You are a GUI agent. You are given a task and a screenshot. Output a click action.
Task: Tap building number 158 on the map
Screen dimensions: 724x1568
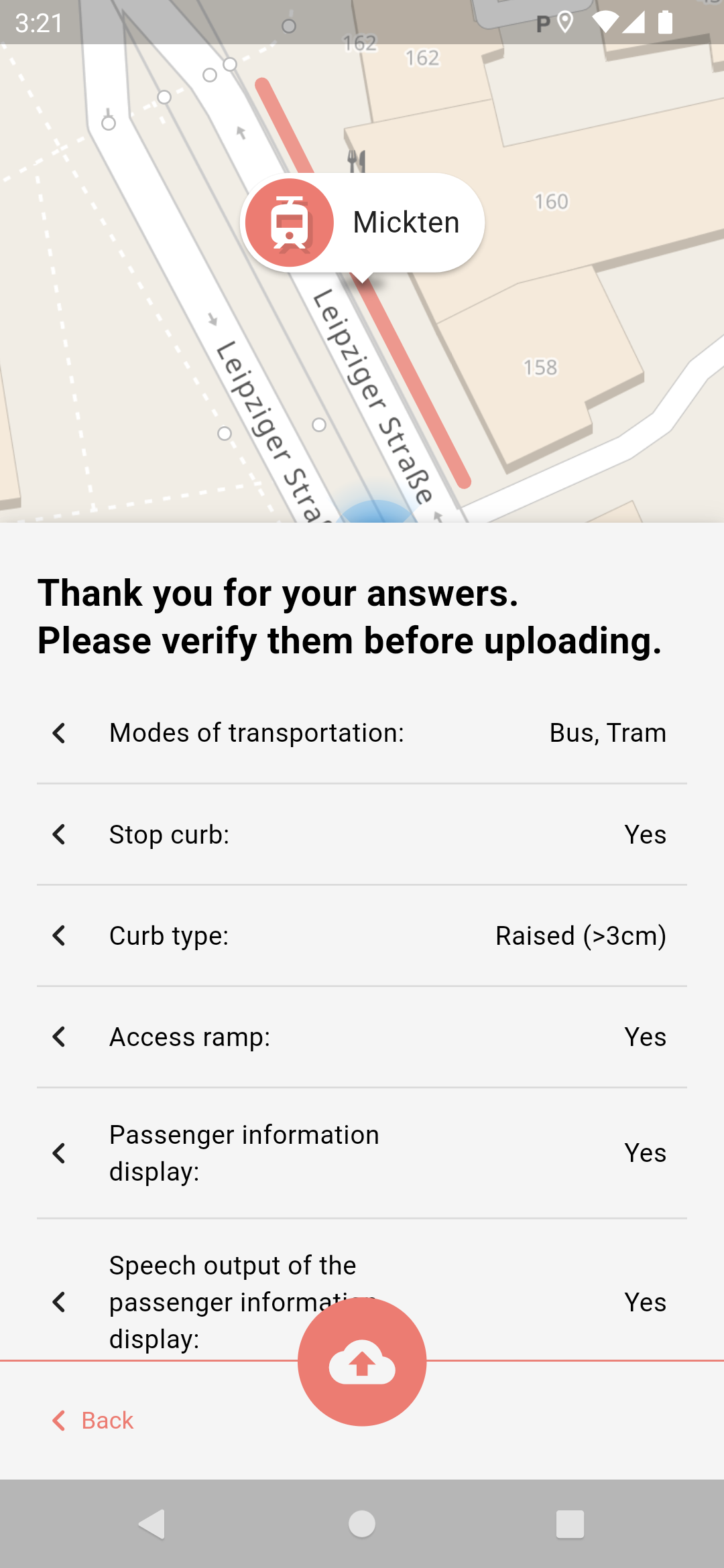[540, 367]
